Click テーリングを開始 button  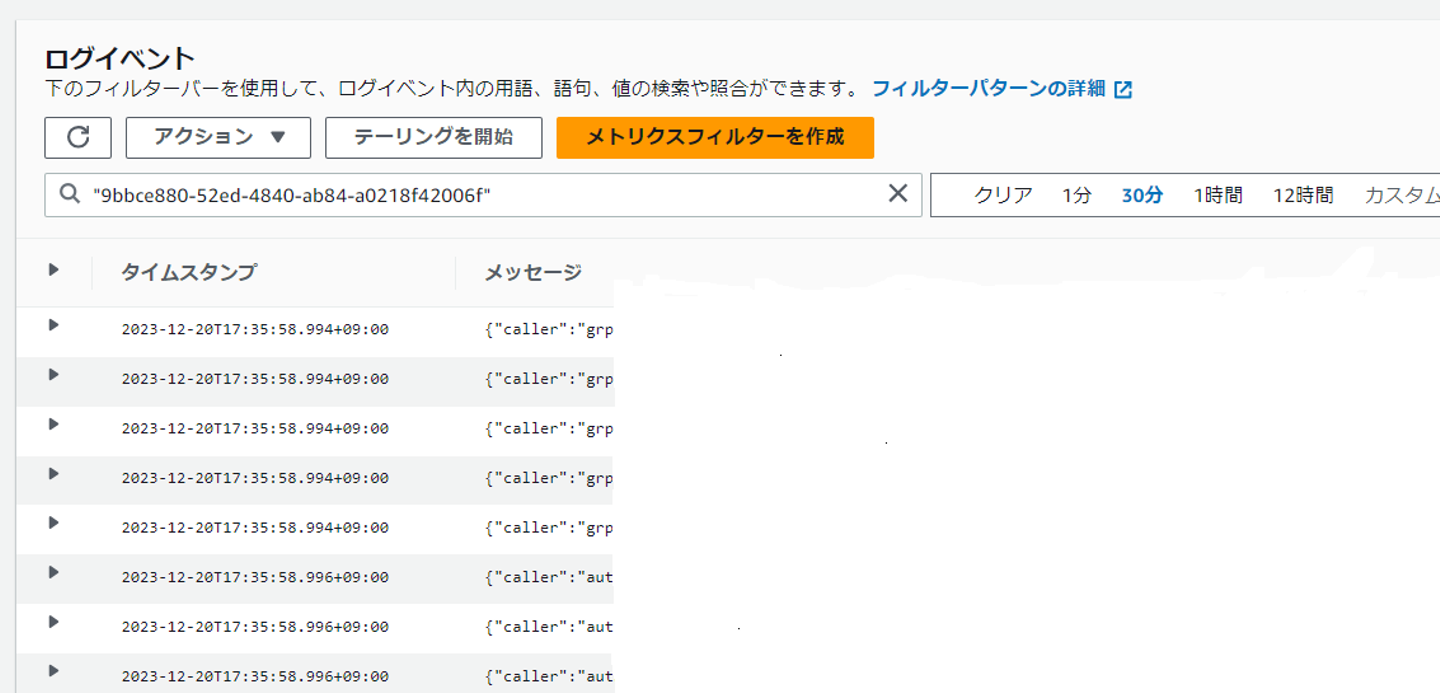(433, 138)
